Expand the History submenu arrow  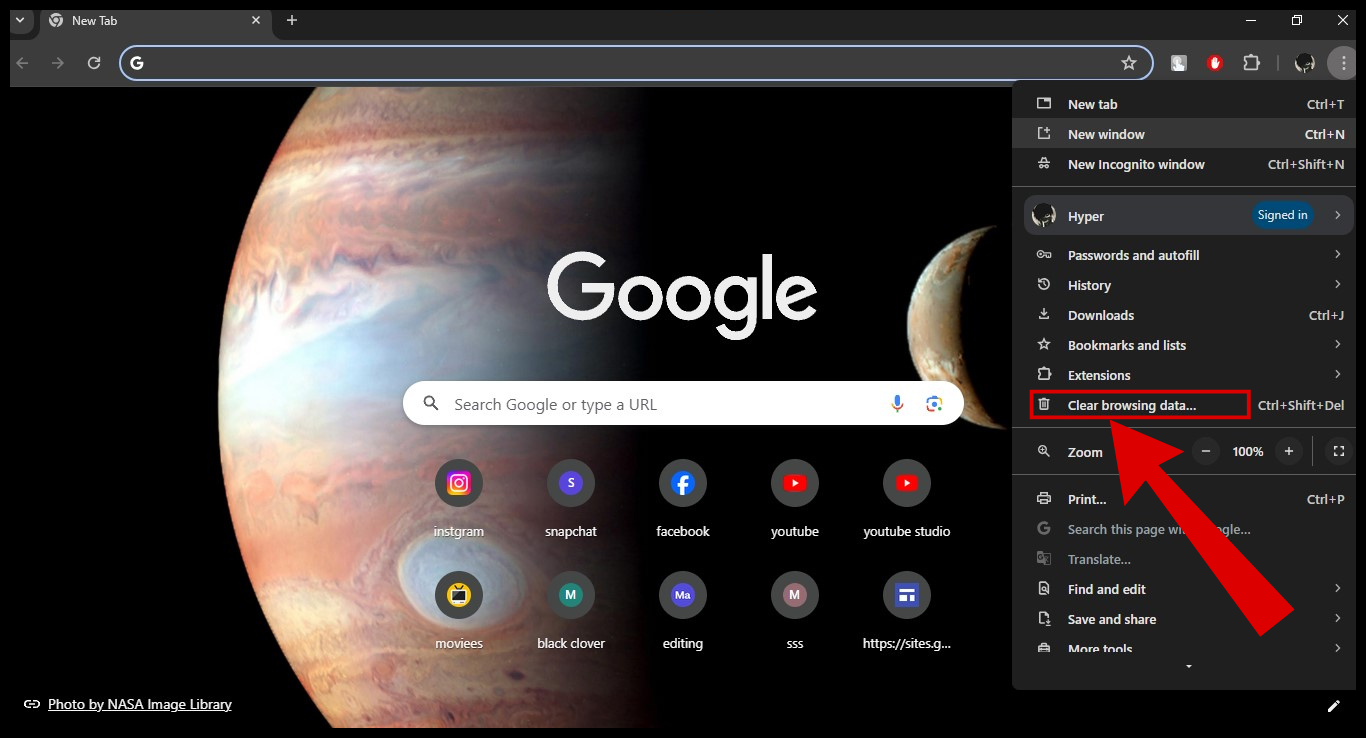coord(1337,285)
